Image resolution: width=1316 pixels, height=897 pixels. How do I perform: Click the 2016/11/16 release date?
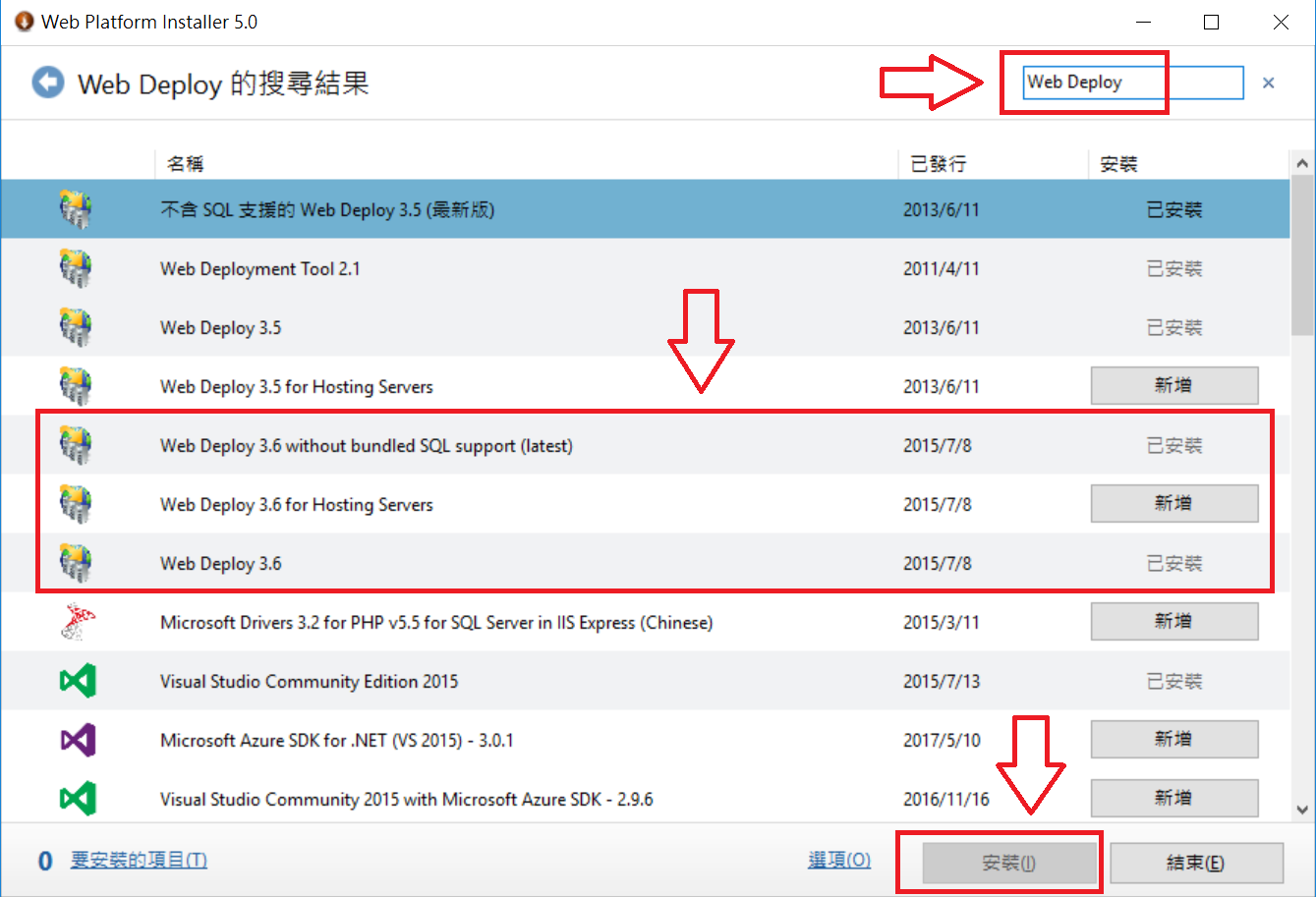click(946, 799)
